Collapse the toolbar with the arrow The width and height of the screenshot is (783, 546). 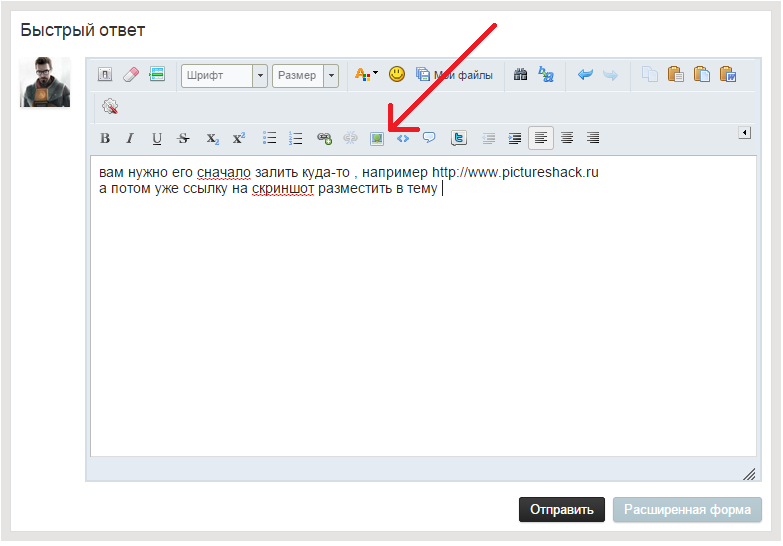(x=745, y=133)
